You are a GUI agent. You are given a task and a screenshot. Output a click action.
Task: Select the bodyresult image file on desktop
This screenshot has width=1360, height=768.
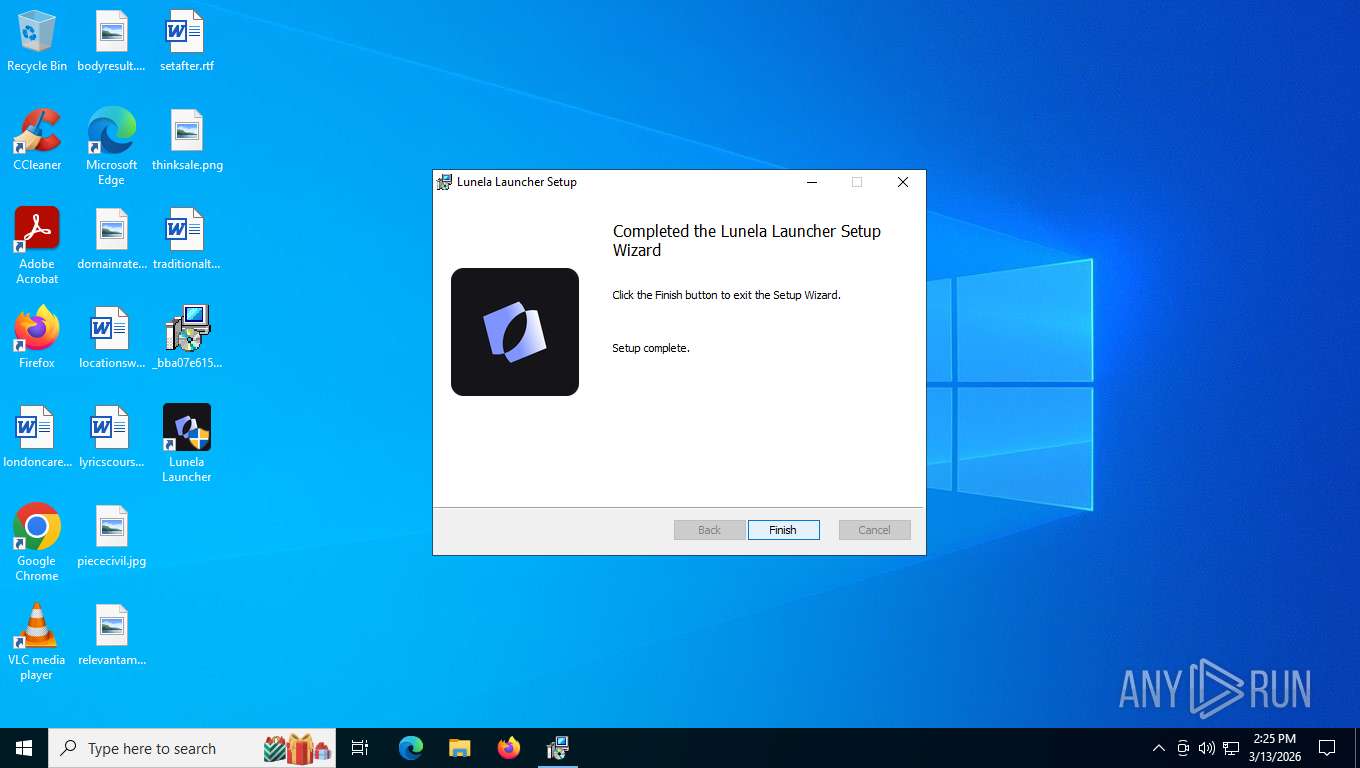tap(112, 42)
